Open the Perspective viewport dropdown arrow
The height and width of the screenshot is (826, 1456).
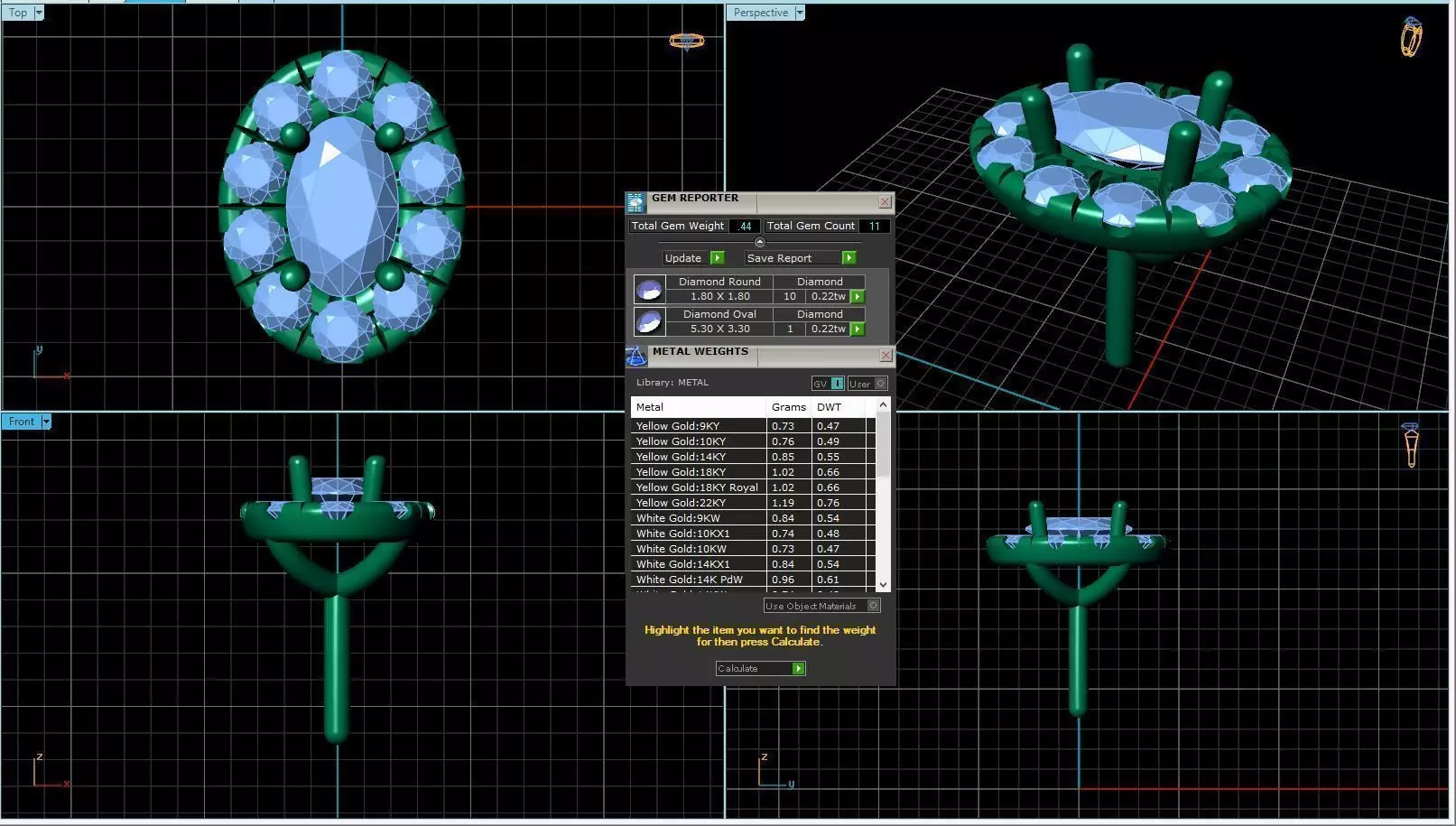point(799,13)
